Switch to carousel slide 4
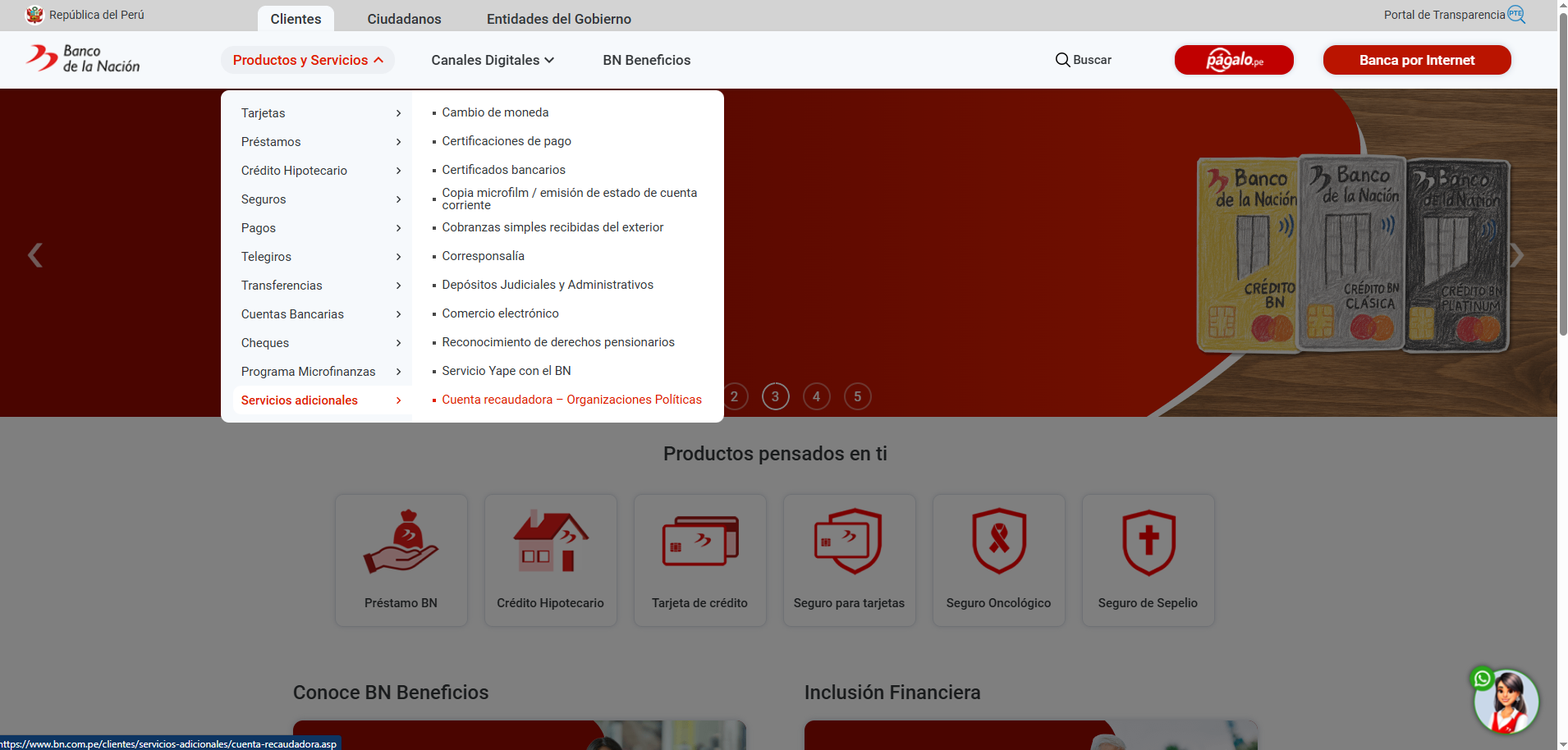The height and width of the screenshot is (750, 1568). [816, 396]
